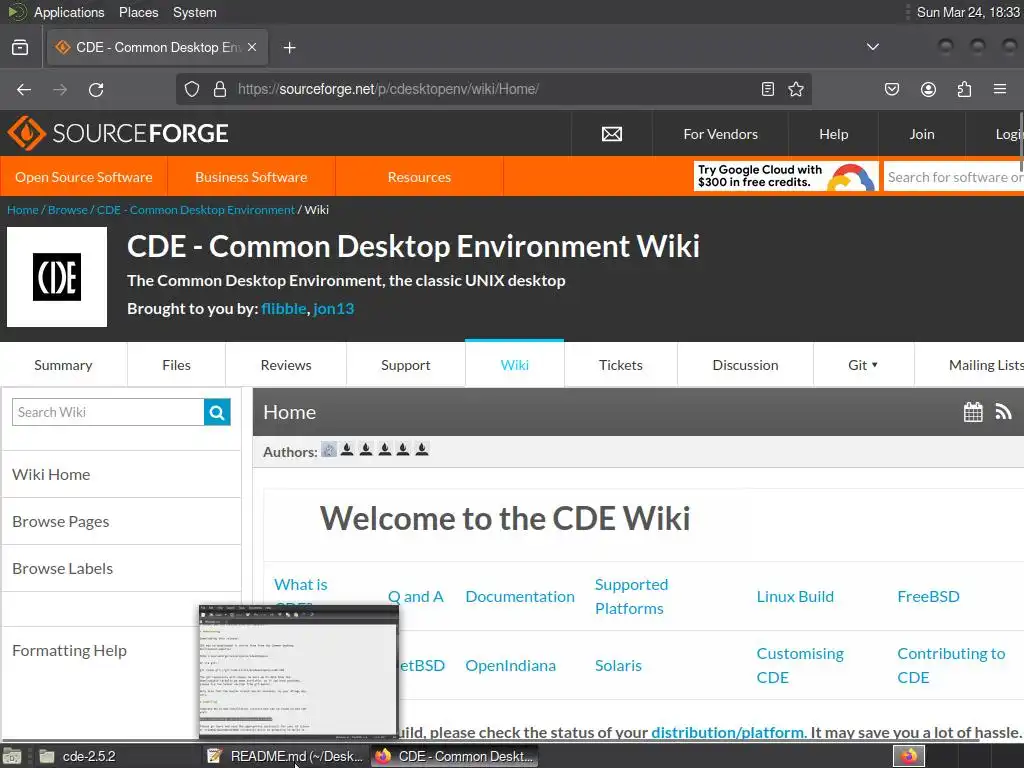Click the date and time clock
Image resolution: width=1024 pixels, height=768 pixels.
pos(968,12)
